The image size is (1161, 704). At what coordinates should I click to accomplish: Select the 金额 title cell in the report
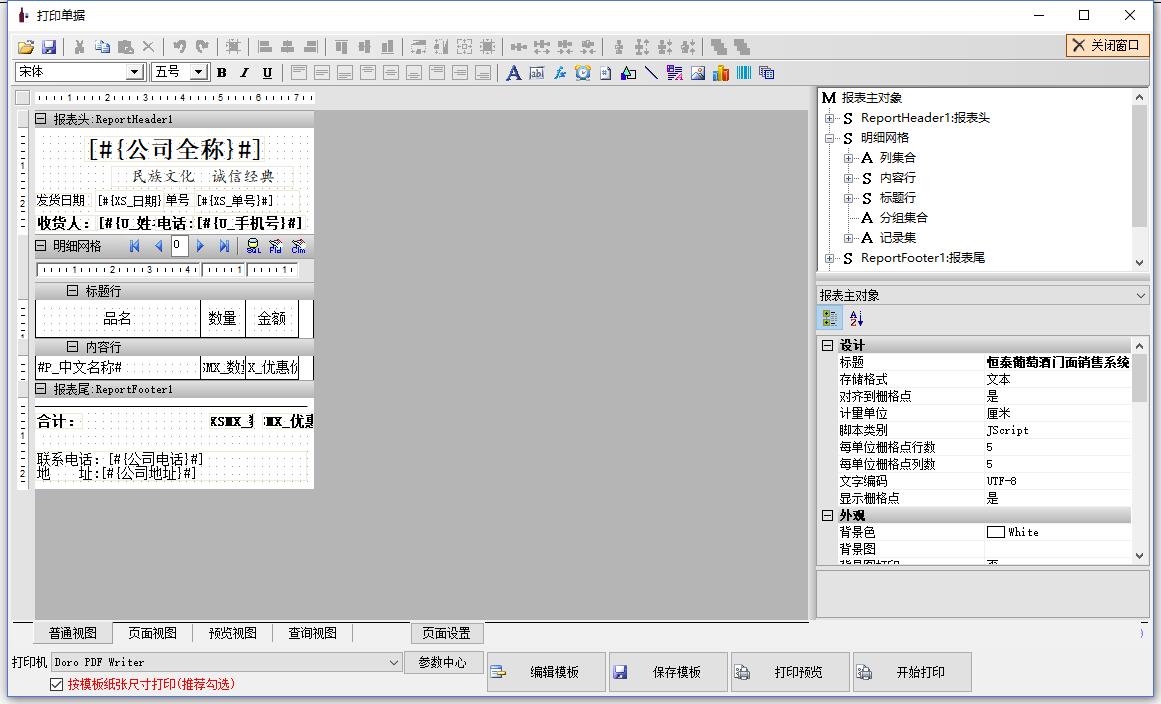[x=272, y=318]
